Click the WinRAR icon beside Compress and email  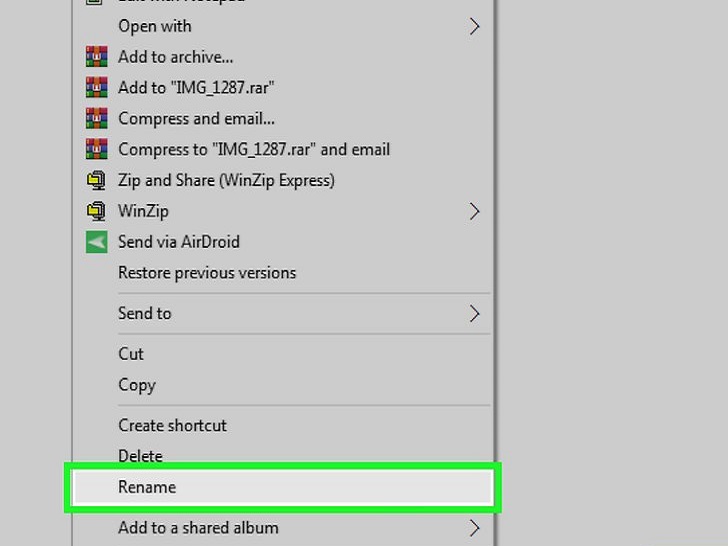coord(97,118)
